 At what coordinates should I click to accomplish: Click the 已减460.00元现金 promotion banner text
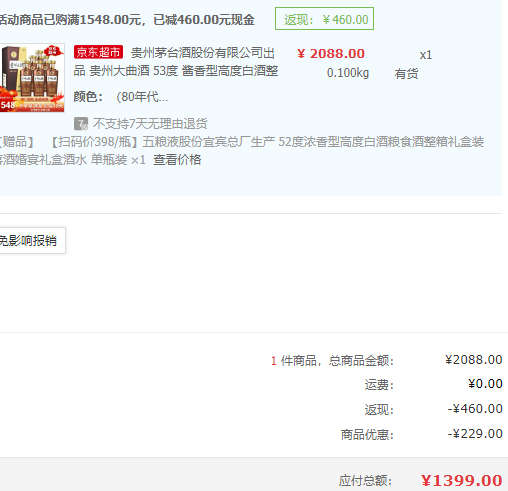click(x=204, y=20)
